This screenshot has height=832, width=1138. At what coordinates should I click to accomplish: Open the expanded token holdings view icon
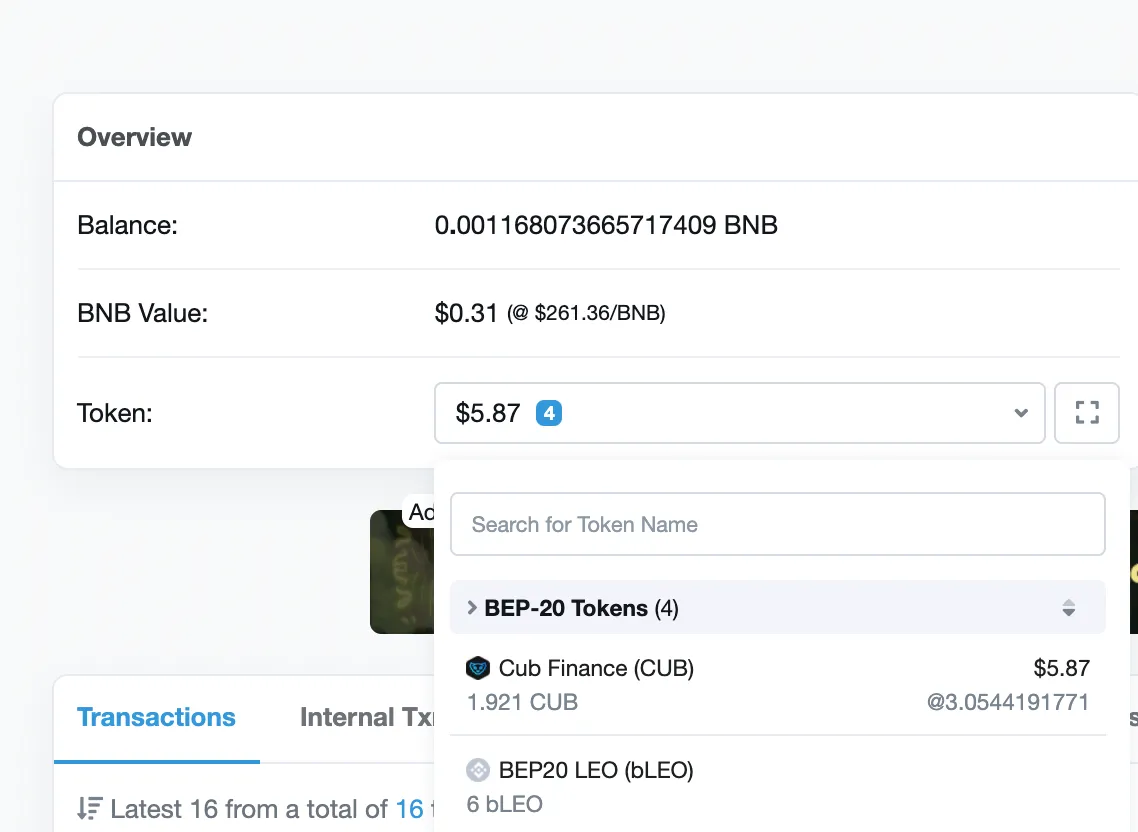(x=1086, y=412)
